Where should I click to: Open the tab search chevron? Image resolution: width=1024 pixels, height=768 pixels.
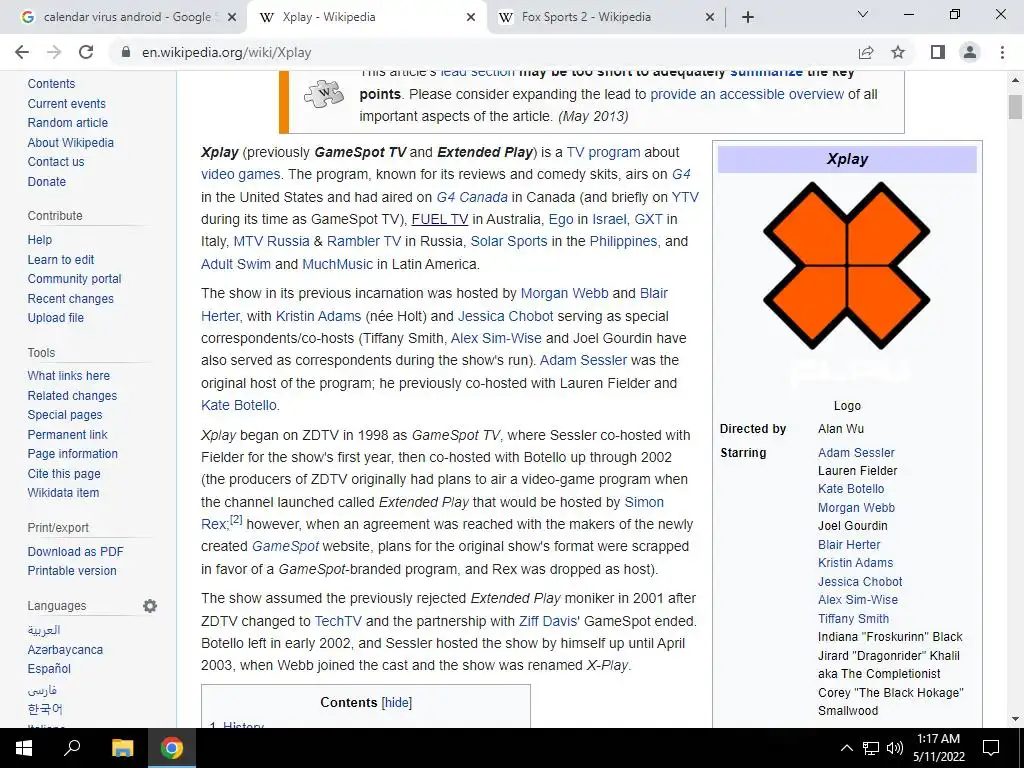(863, 14)
